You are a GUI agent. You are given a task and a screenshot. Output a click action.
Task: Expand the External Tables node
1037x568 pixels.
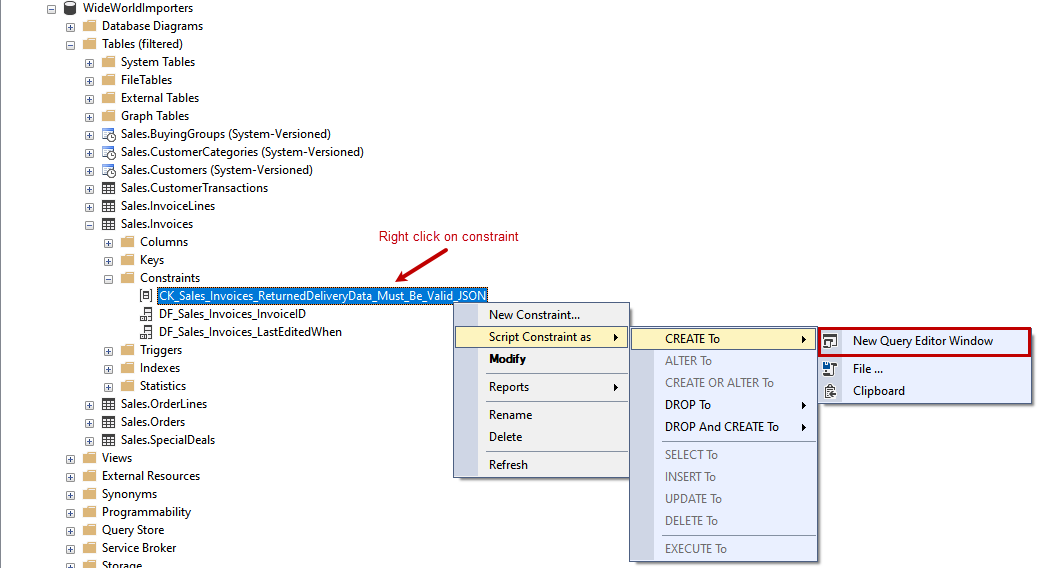pyautogui.click(x=89, y=99)
